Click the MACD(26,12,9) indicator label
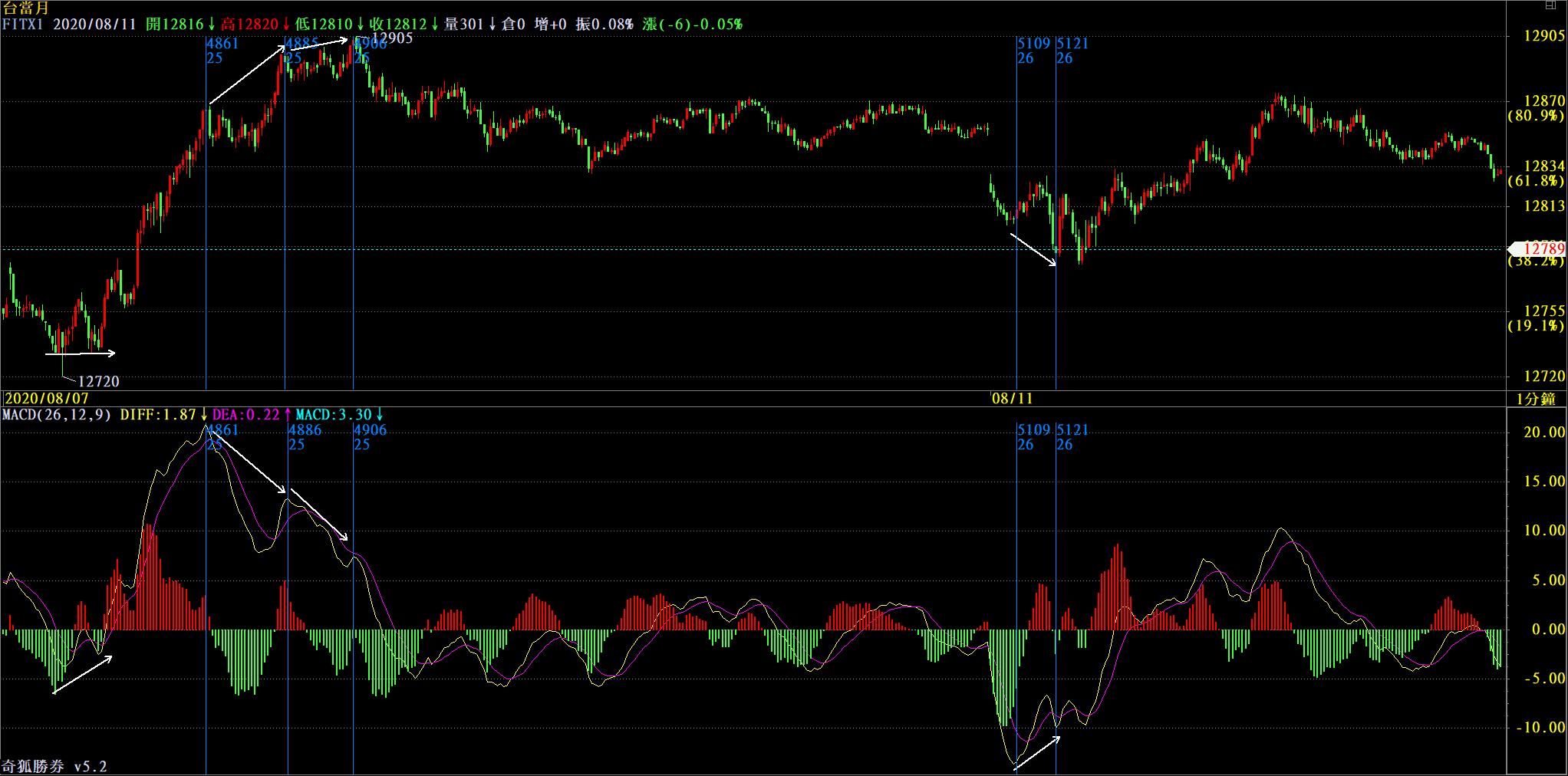The image size is (1568, 776). 57,415
